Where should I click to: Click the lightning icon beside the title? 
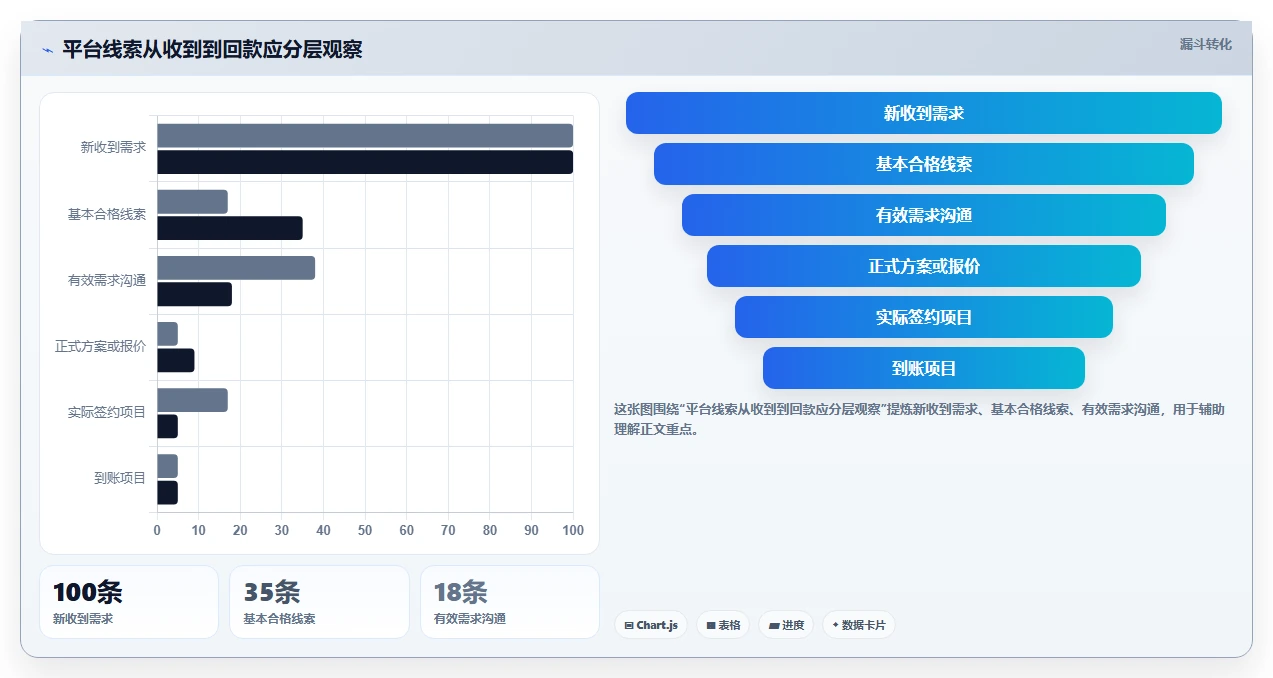[47, 50]
